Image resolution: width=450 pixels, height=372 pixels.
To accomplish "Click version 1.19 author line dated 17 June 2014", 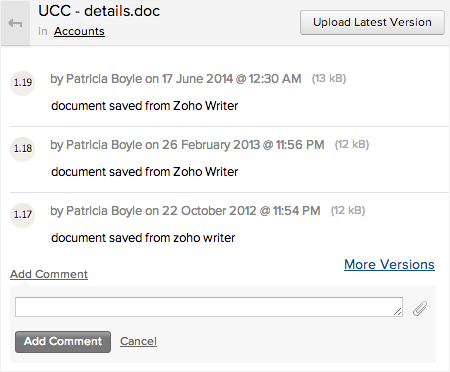I will pos(176,79).
